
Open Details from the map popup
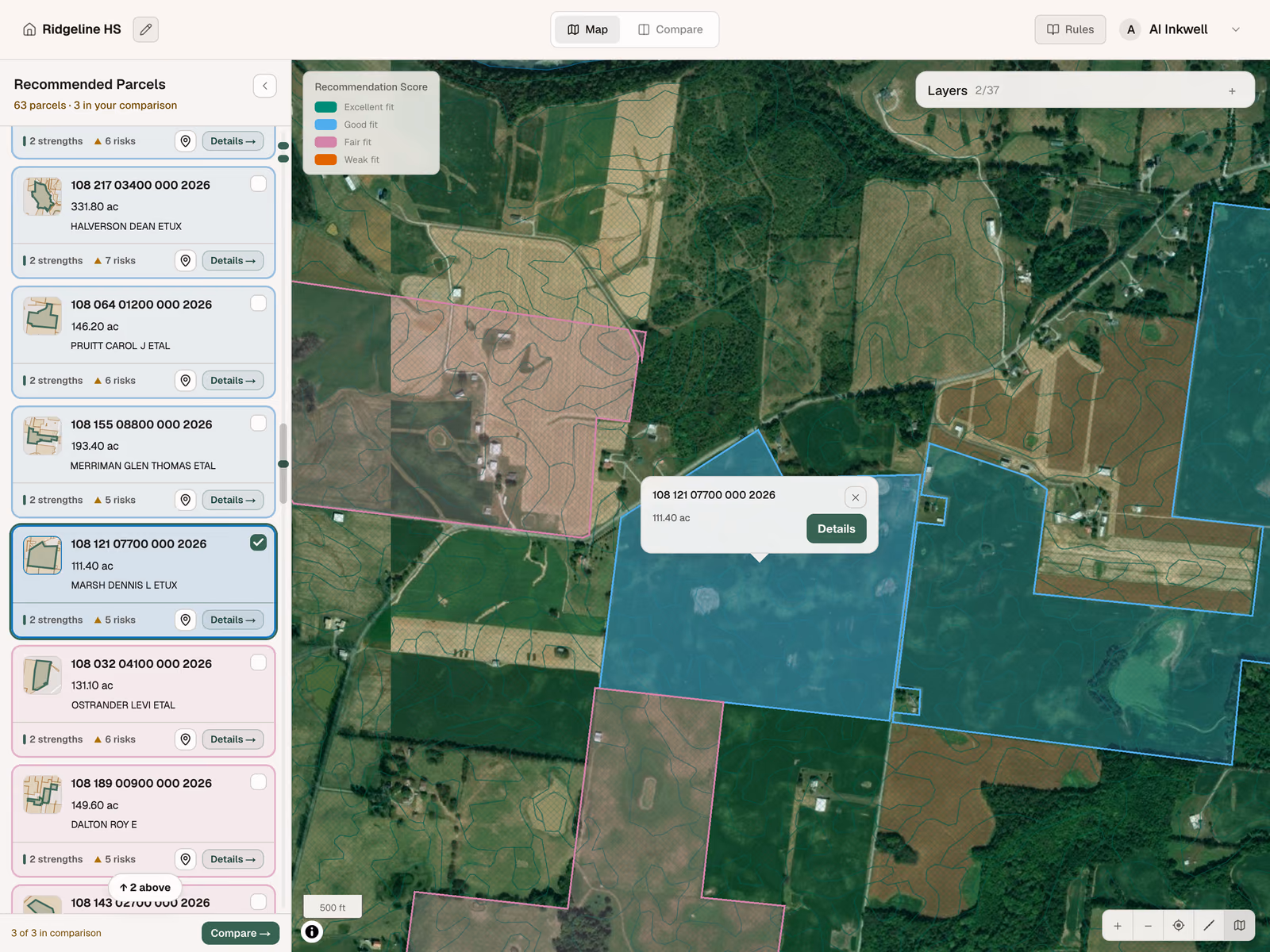(837, 529)
